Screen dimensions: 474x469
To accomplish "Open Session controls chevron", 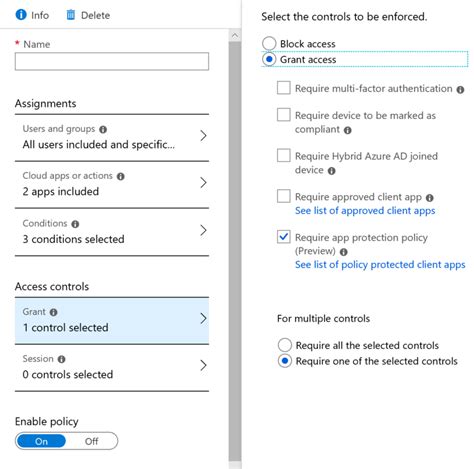I will tap(203, 365).
